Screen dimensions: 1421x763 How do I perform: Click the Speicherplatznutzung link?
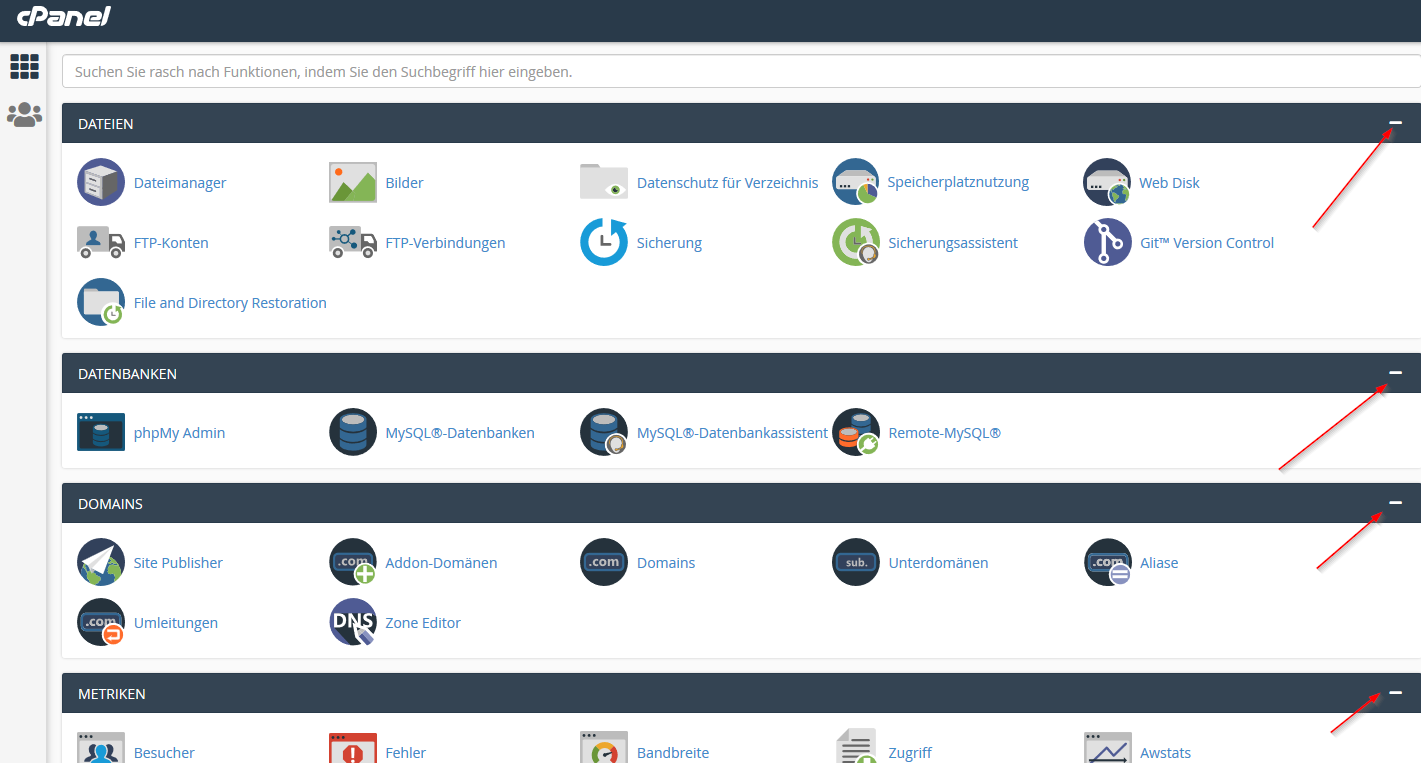point(958,182)
